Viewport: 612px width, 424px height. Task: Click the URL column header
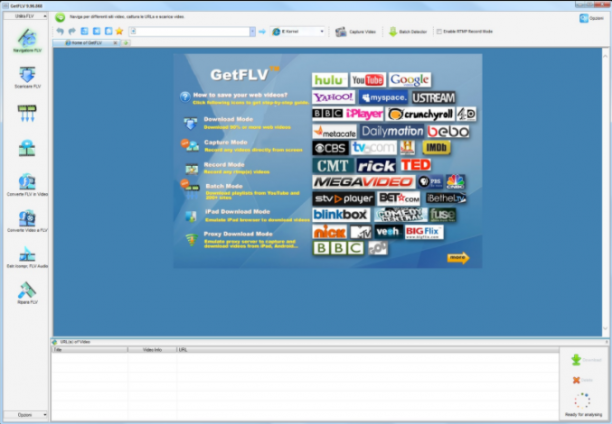[368, 350]
